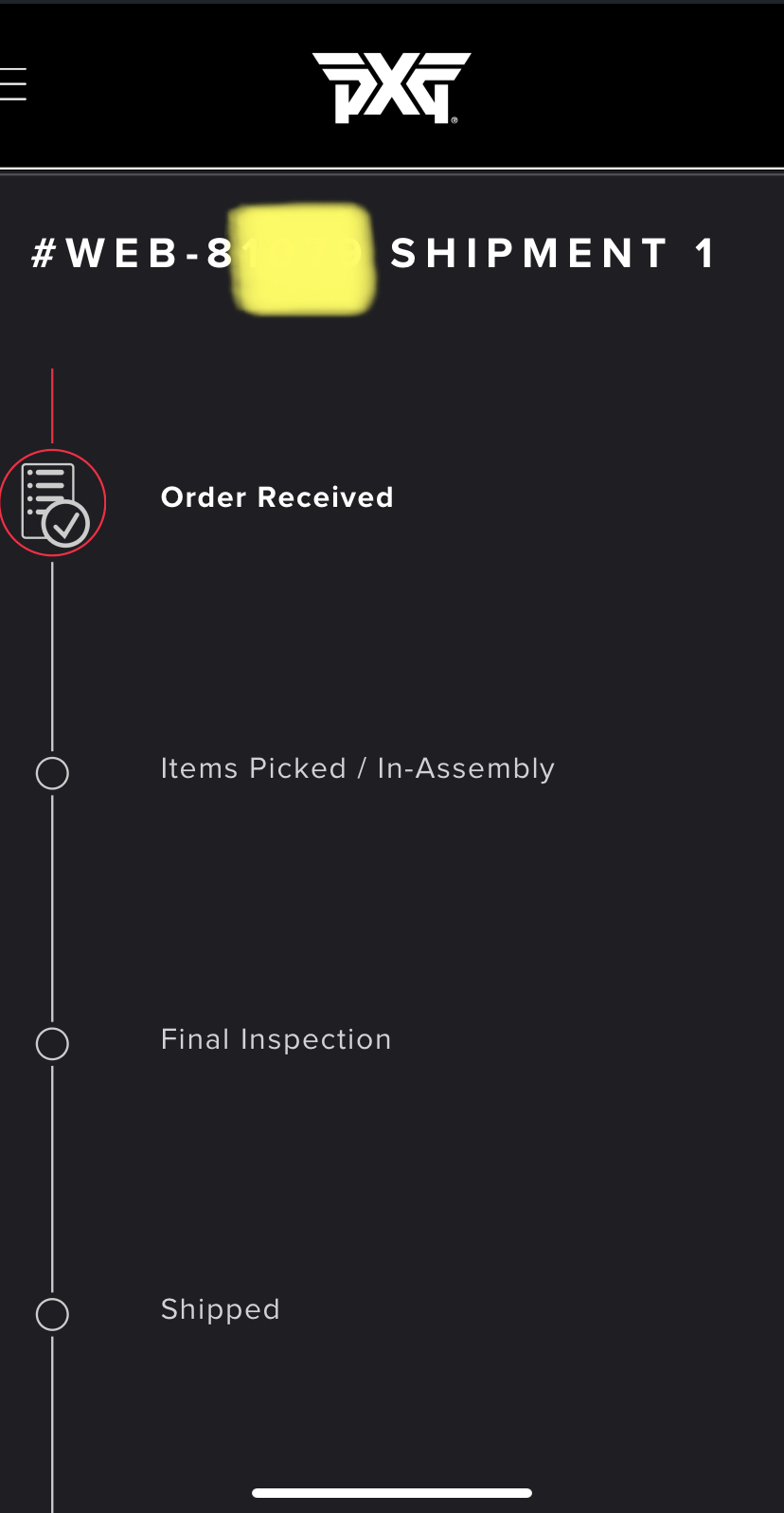784x1513 pixels.
Task: Tap the PXG logo
Action: [x=392, y=87]
